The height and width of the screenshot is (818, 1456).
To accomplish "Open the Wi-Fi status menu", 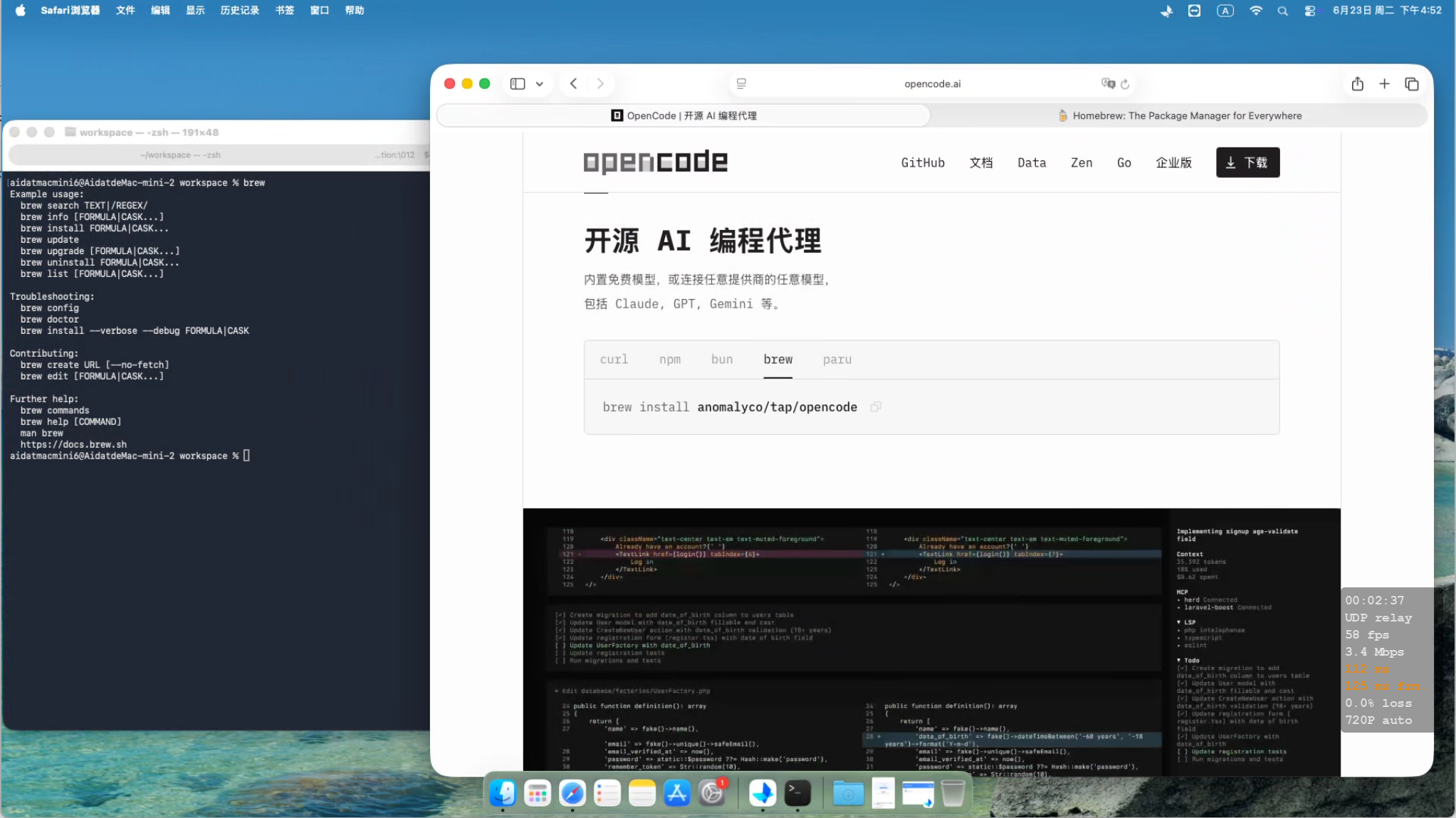I will click(x=1256, y=11).
